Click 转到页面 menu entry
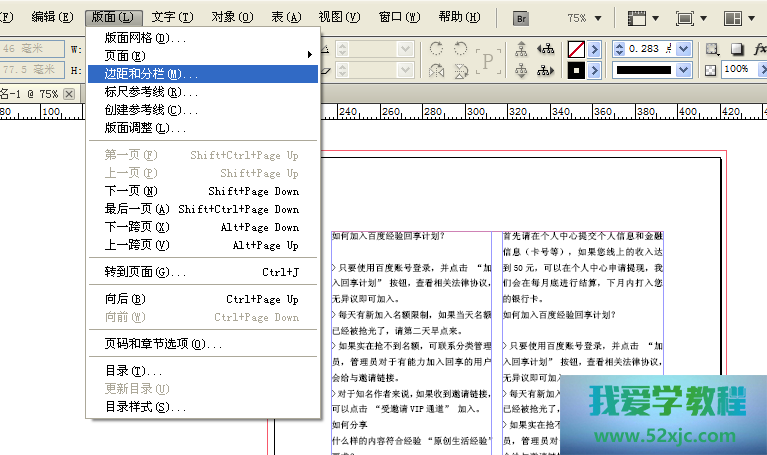 click(x=145, y=272)
